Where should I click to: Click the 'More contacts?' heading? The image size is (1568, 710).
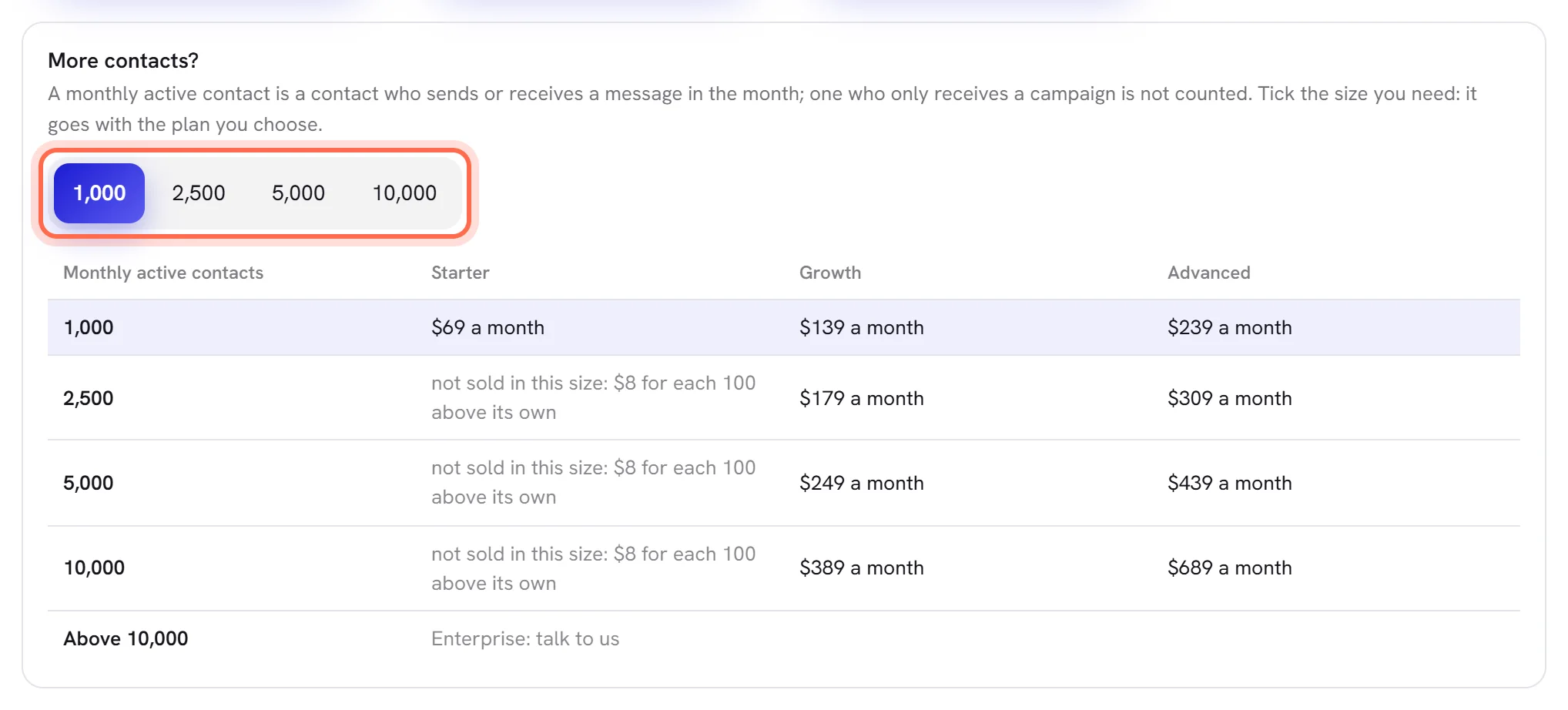point(123,61)
